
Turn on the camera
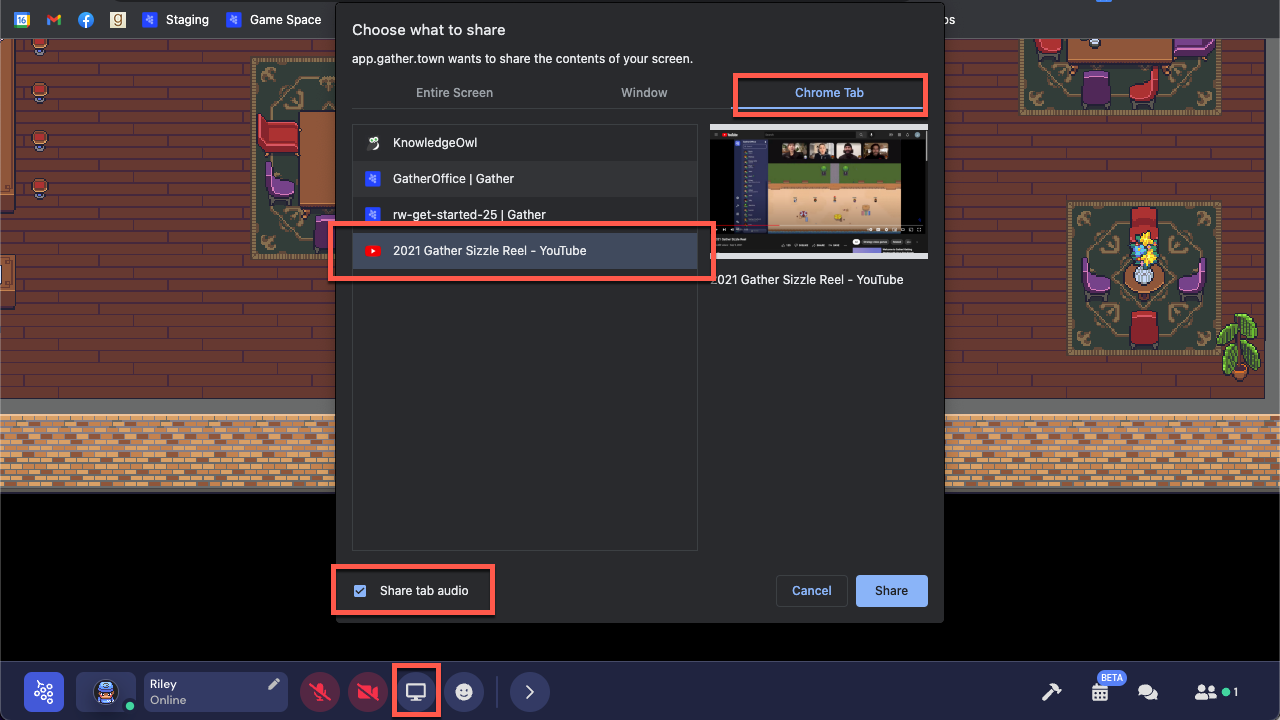368,692
